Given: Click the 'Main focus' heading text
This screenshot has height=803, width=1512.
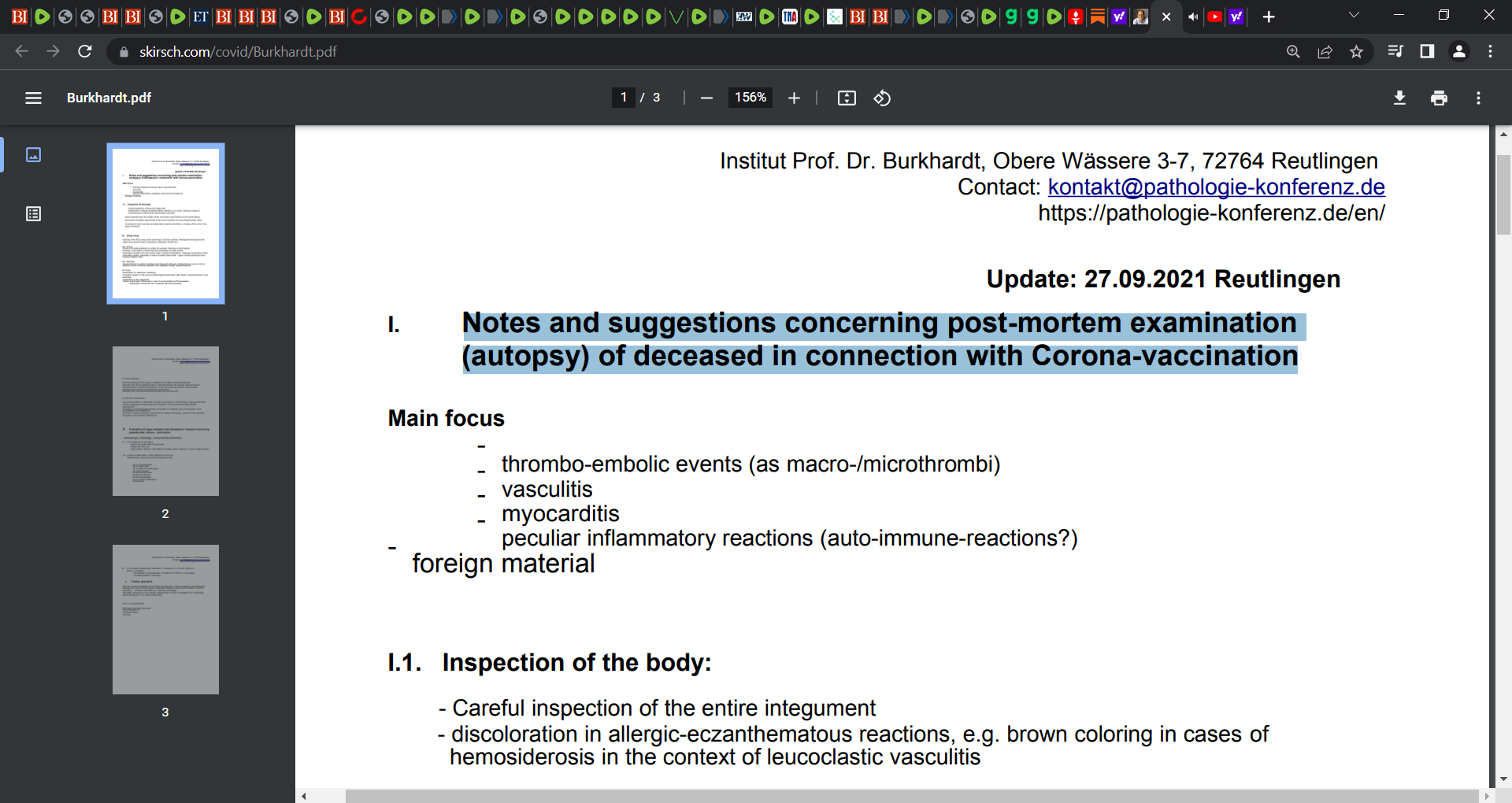Looking at the screenshot, I should tap(447, 418).
